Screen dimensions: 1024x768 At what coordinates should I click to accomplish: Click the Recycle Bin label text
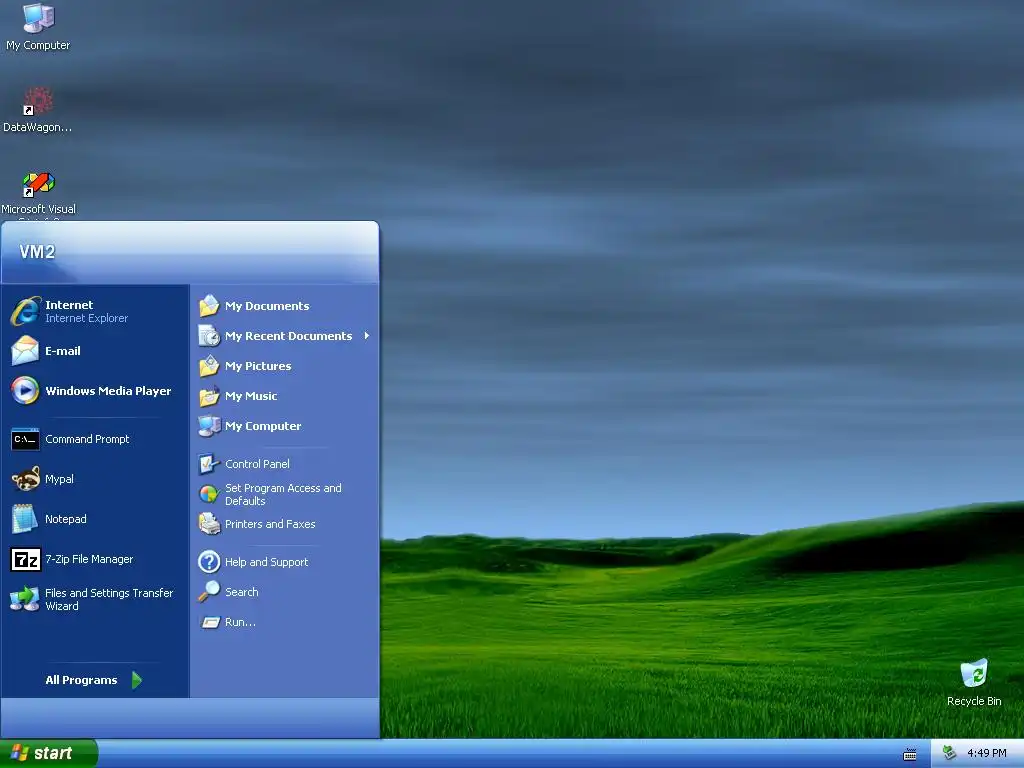pyautogui.click(x=974, y=701)
